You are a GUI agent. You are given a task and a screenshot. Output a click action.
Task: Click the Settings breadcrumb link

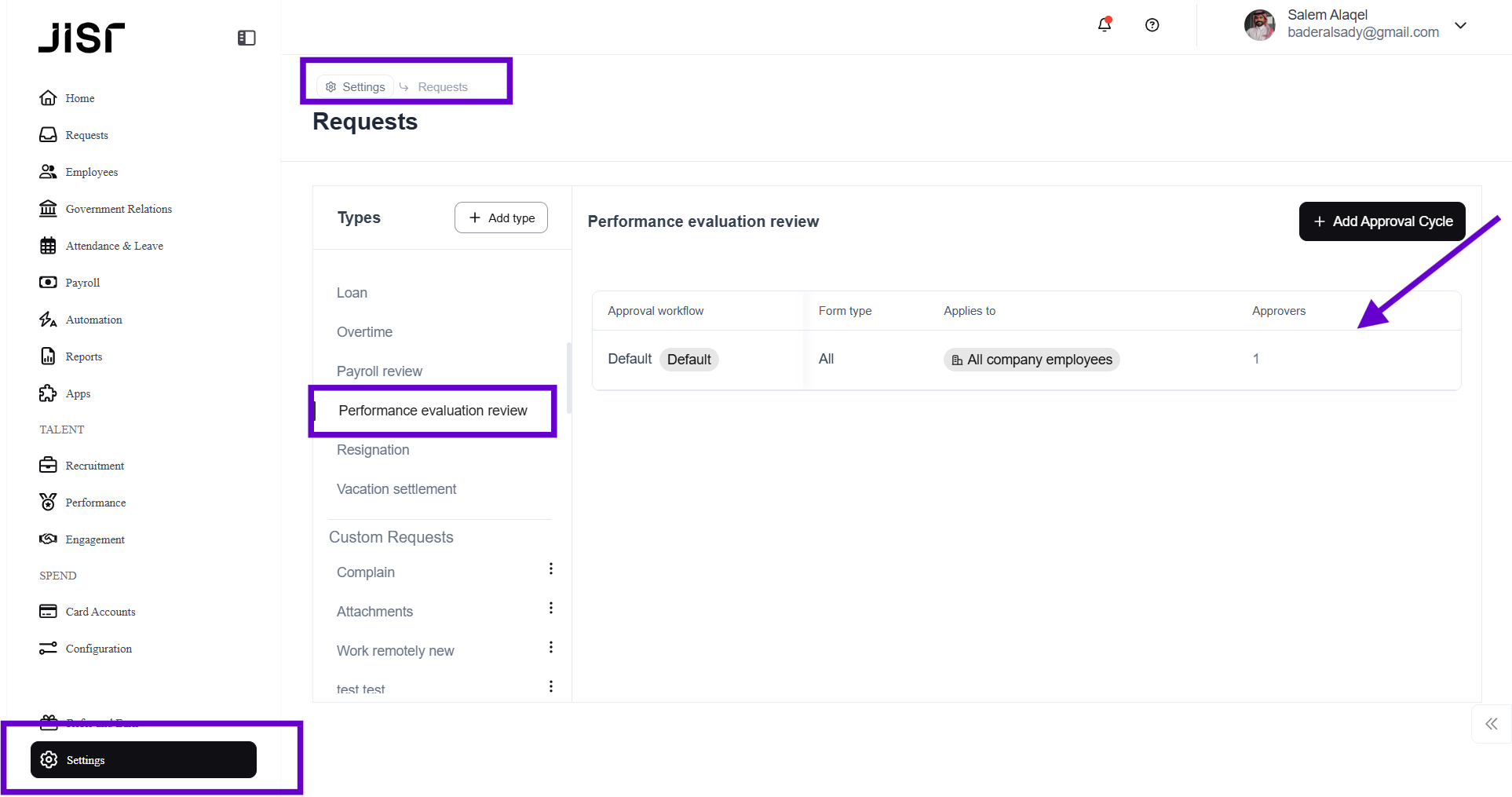[x=356, y=87]
